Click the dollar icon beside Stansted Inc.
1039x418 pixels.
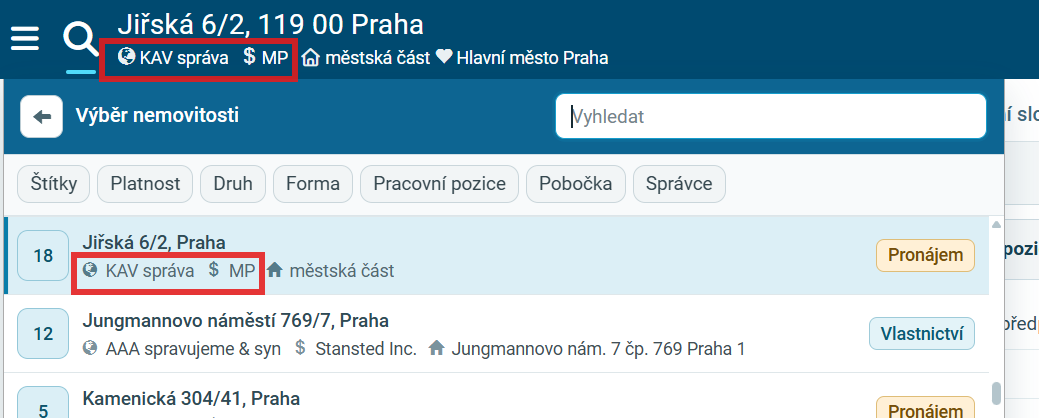click(x=300, y=348)
